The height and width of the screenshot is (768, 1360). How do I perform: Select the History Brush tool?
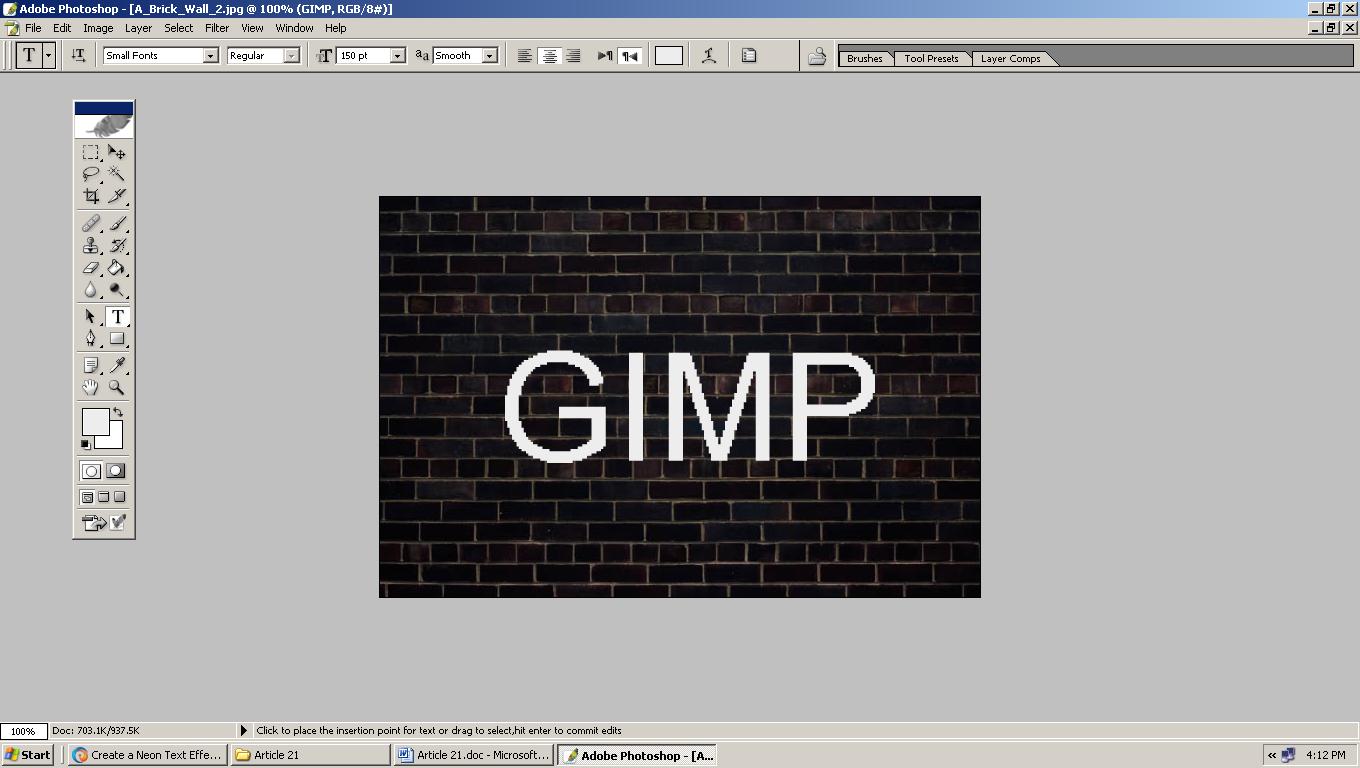coord(117,246)
